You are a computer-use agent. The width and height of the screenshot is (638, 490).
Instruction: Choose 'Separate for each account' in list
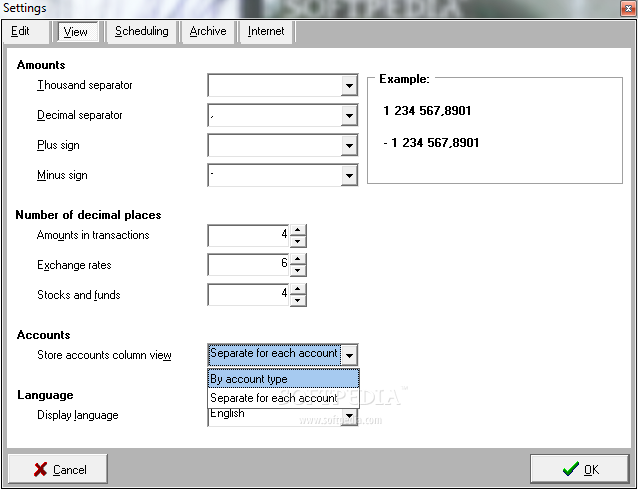[283, 398]
